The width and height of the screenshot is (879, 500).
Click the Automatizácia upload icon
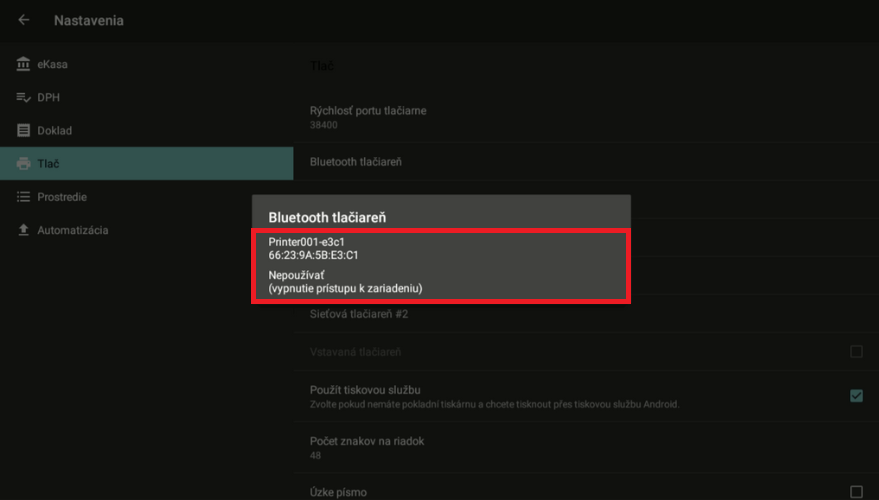pos(24,230)
